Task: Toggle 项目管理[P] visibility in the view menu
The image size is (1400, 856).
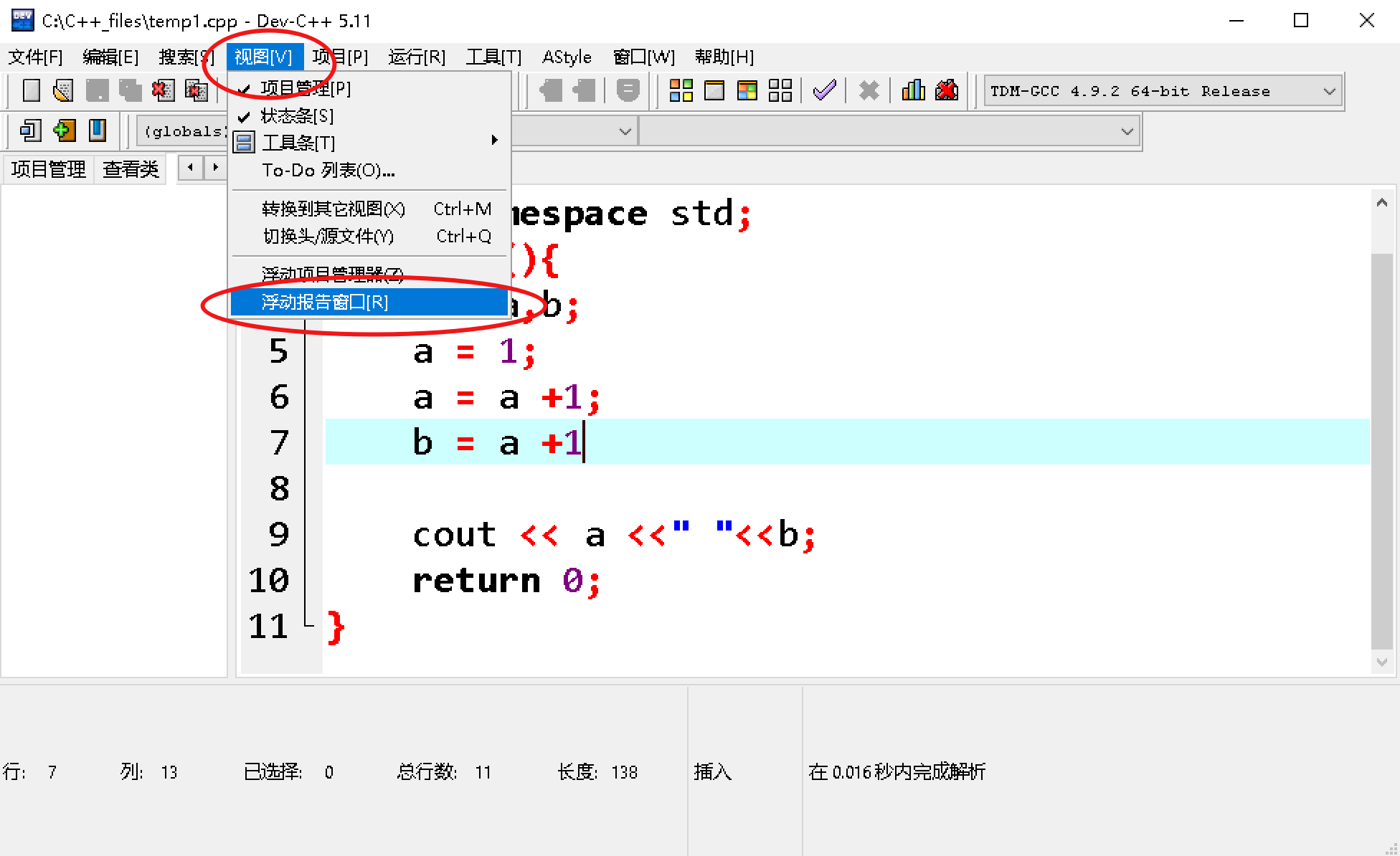Action: 305,88
